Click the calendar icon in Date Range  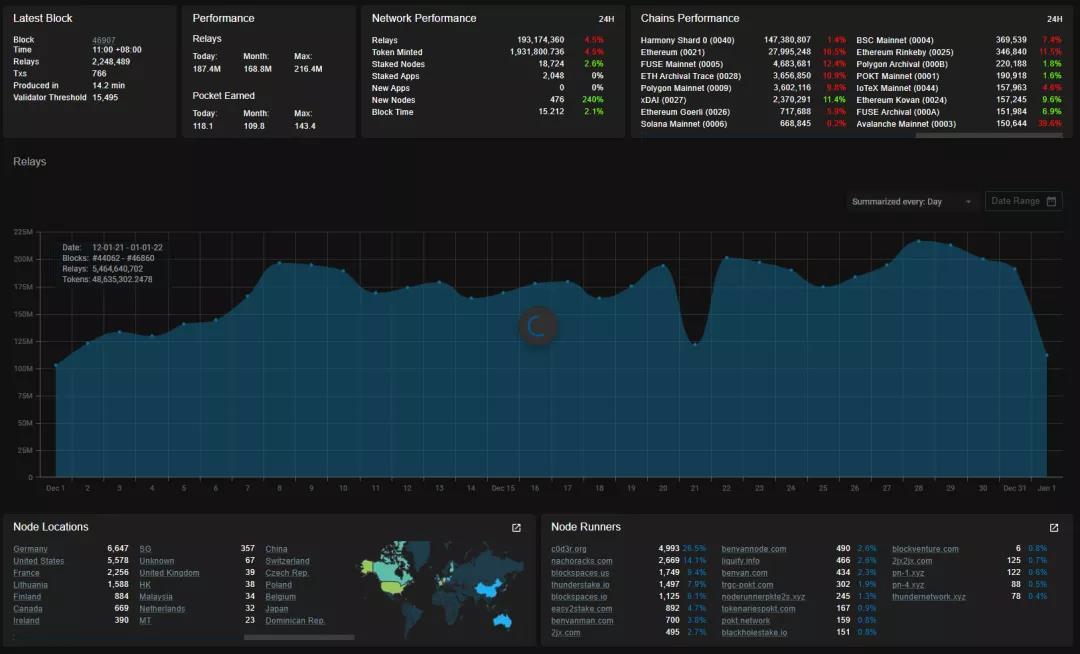click(x=1051, y=201)
